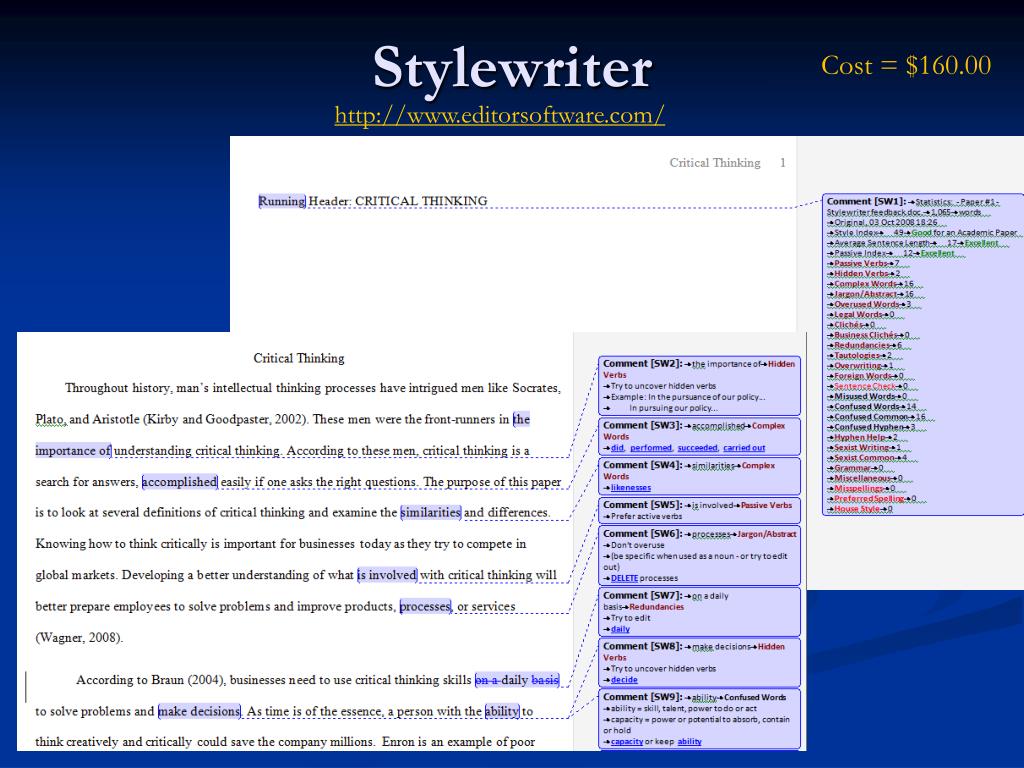The width and height of the screenshot is (1024, 768).
Task: Click the 'Misspellings 0' statistic line
Action: tap(860, 489)
